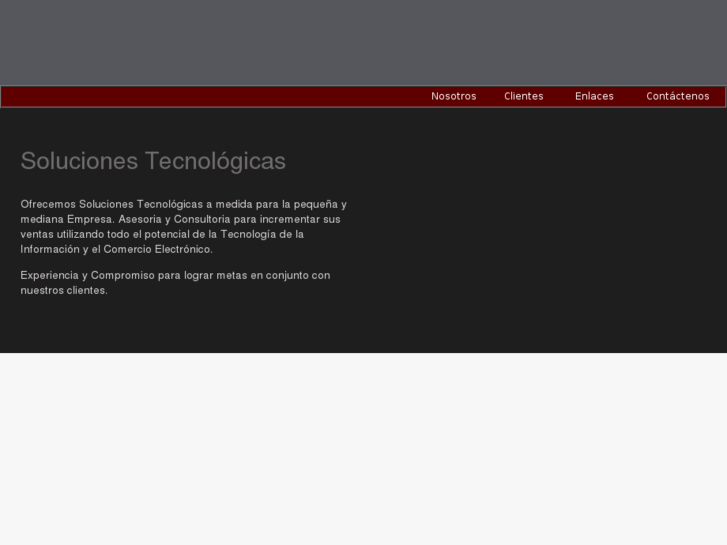Open the Nosotros menu item
The width and height of the screenshot is (727, 545).
(x=453, y=96)
